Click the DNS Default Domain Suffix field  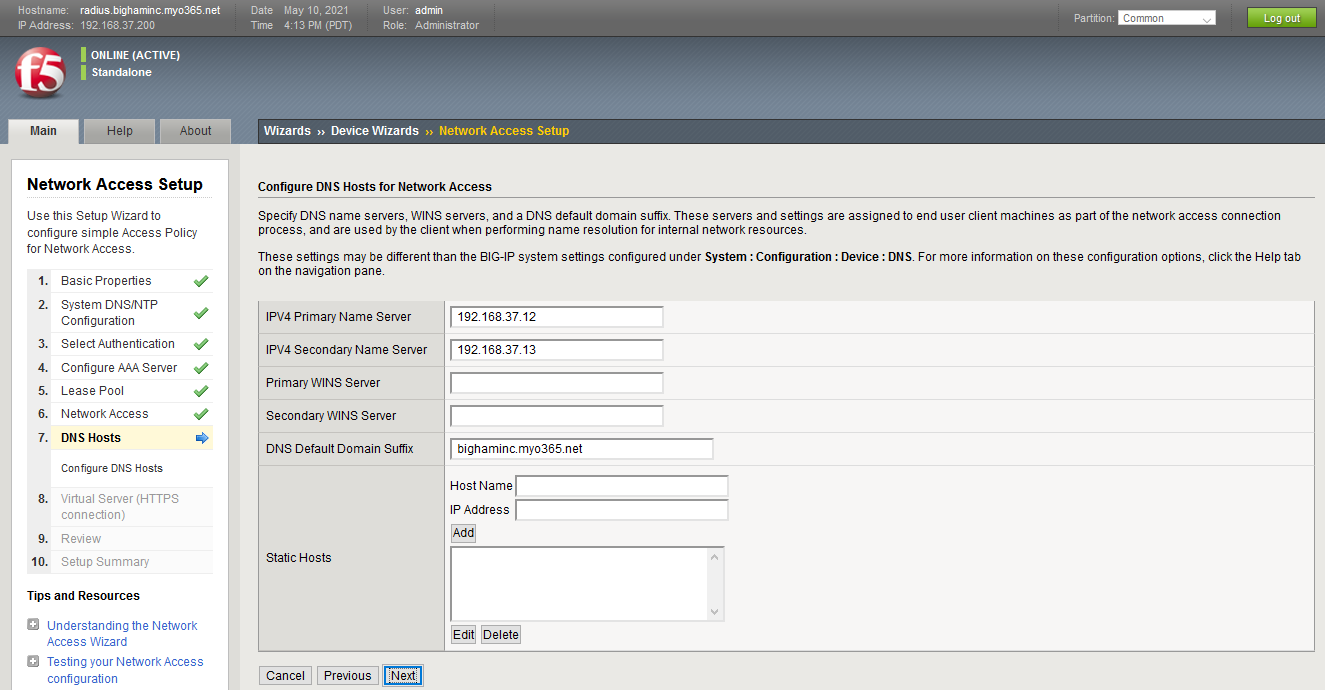click(581, 448)
